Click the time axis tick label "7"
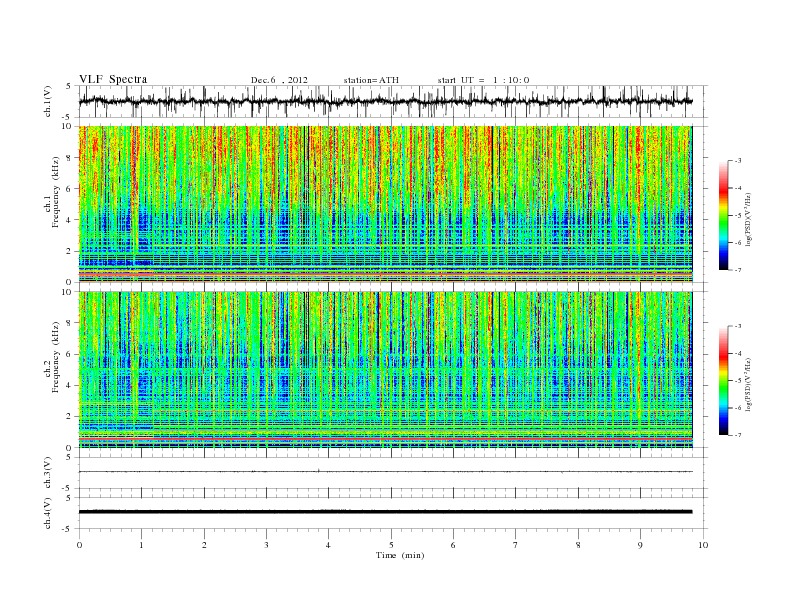Screen dimensions: 792x612 tap(516, 545)
